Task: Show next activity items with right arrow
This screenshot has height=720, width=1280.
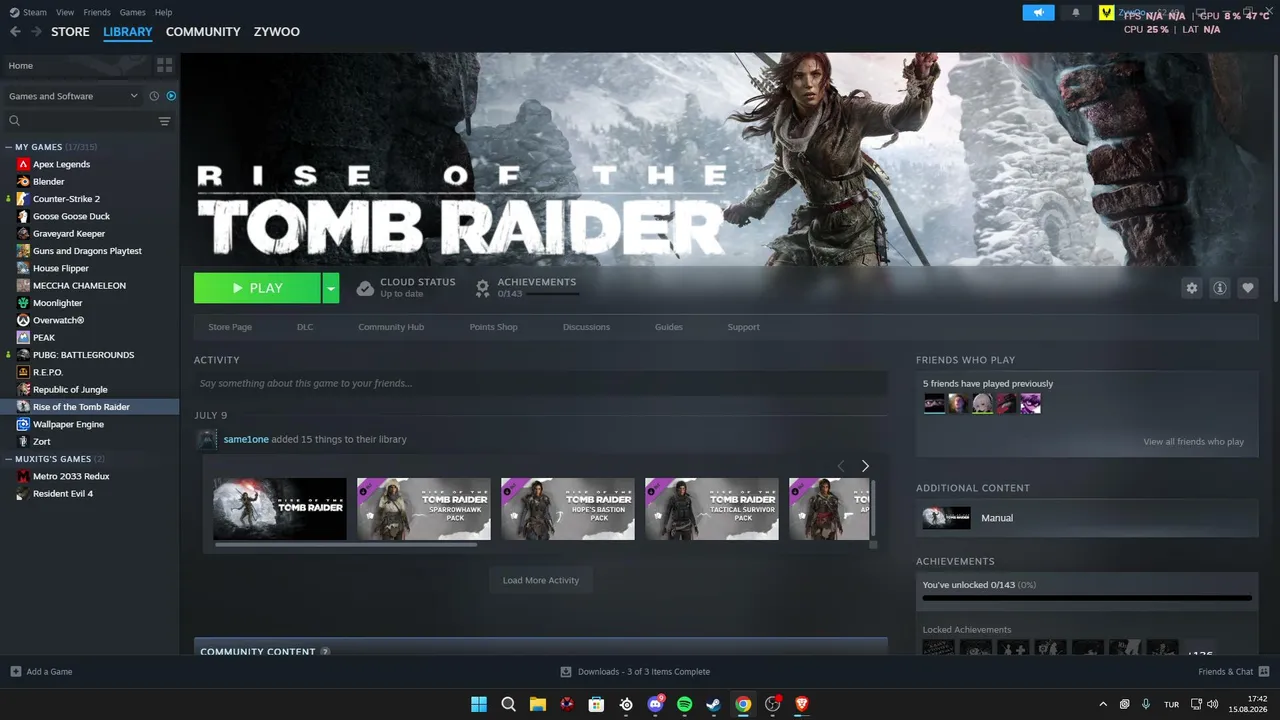Action: coord(865,466)
